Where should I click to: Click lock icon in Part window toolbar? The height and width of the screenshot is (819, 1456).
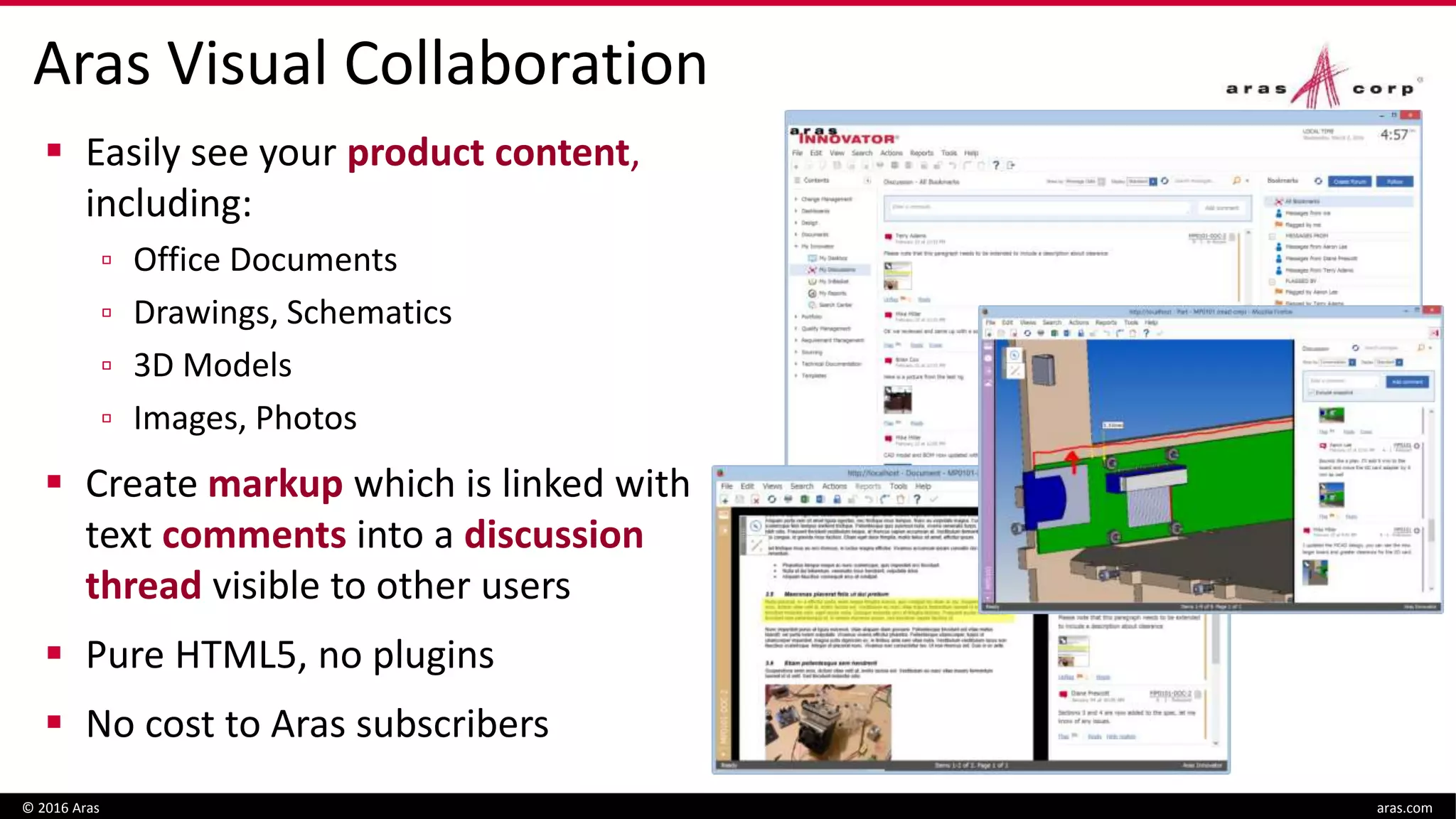point(1081,333)
